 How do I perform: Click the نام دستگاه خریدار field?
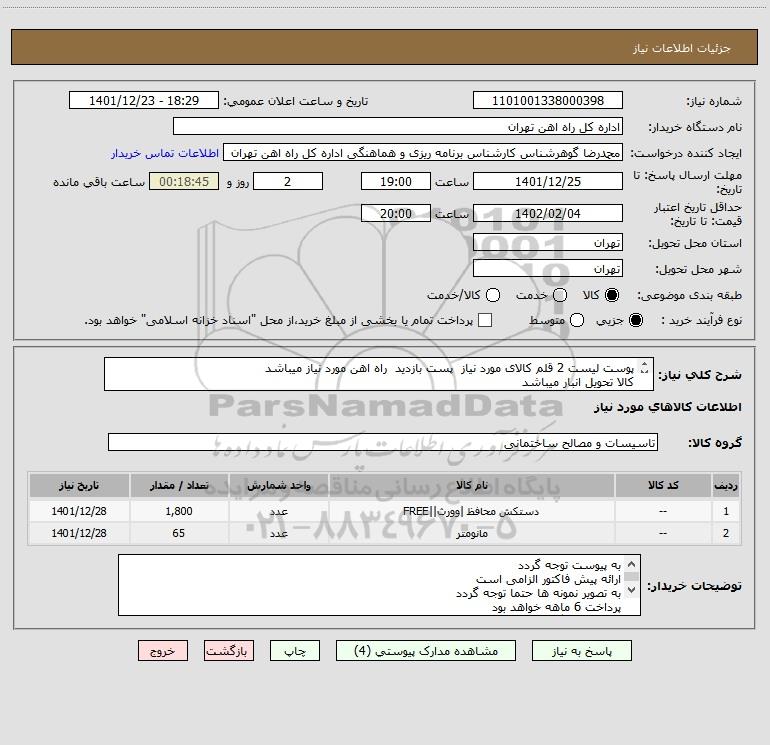pyautogui.click(x=398, y=127)
